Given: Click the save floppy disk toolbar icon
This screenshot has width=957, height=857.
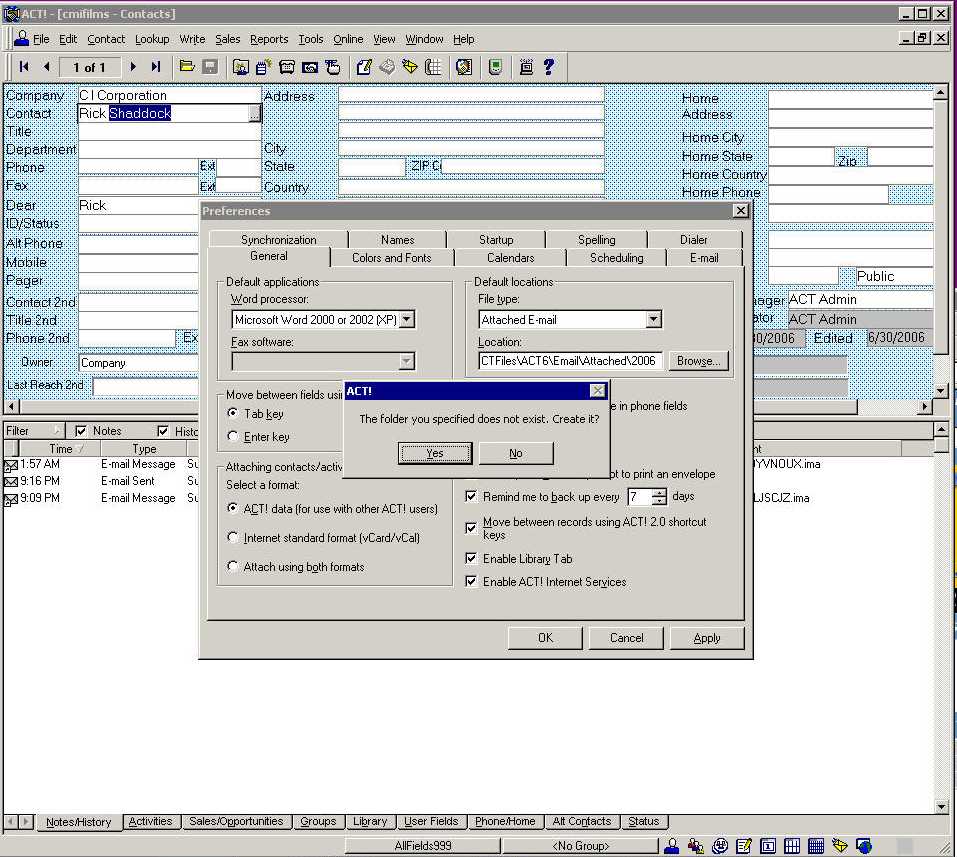Looking at the screenshot, I should tap(210, 67).
